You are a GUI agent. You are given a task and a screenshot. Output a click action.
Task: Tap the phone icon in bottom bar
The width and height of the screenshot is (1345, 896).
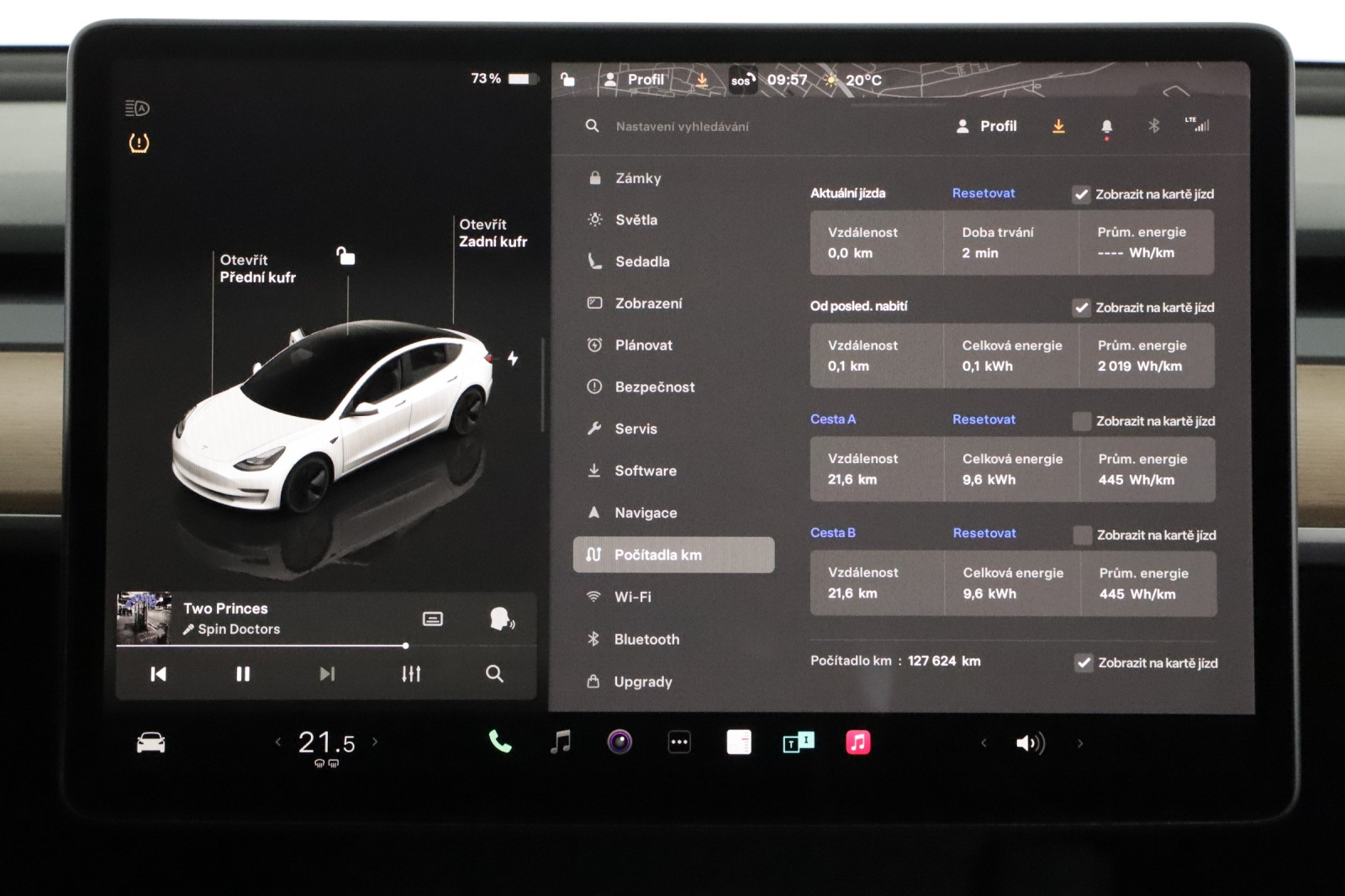click(500, 742)
